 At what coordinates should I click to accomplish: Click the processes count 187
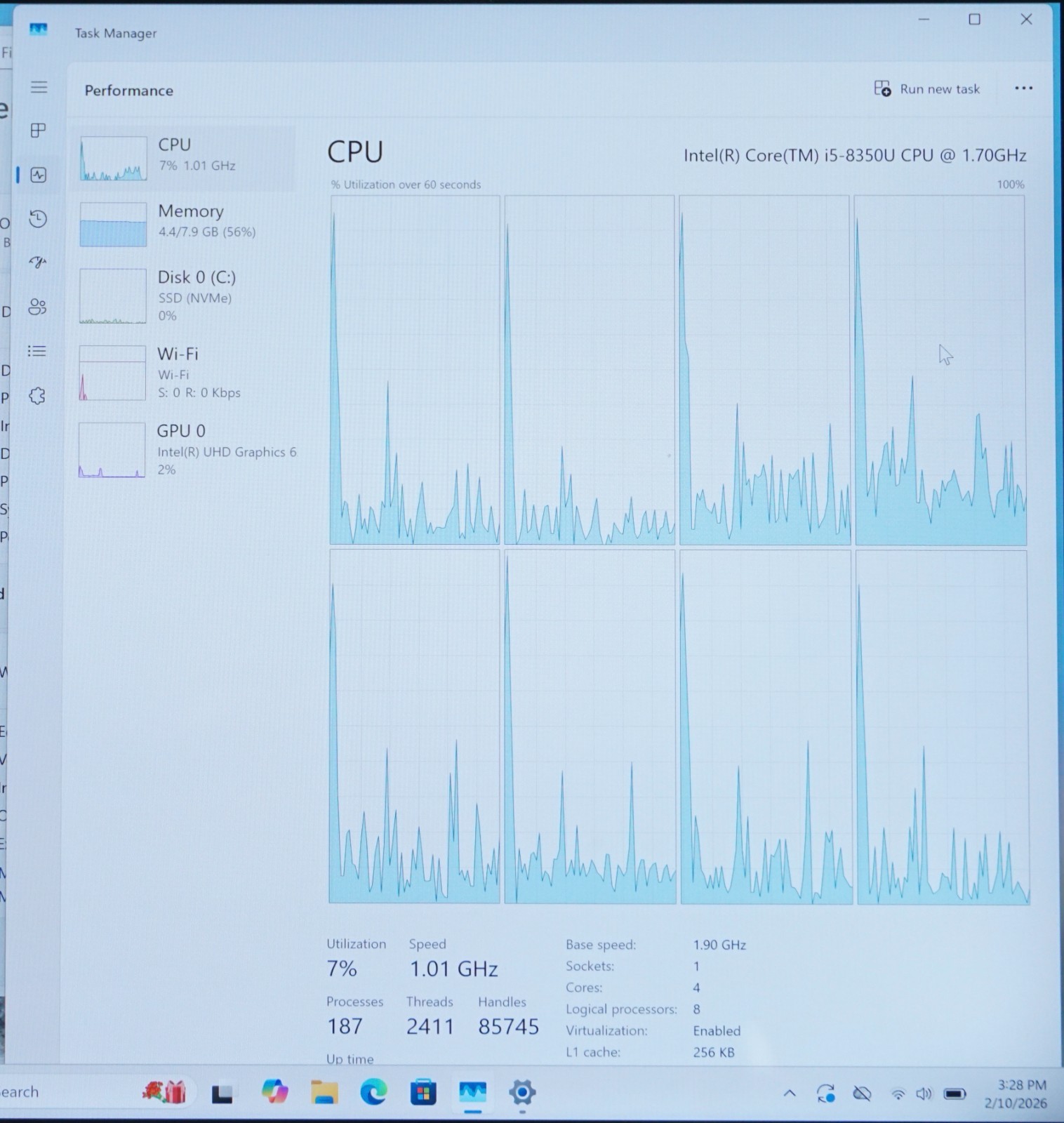[x=345, y=1027]
